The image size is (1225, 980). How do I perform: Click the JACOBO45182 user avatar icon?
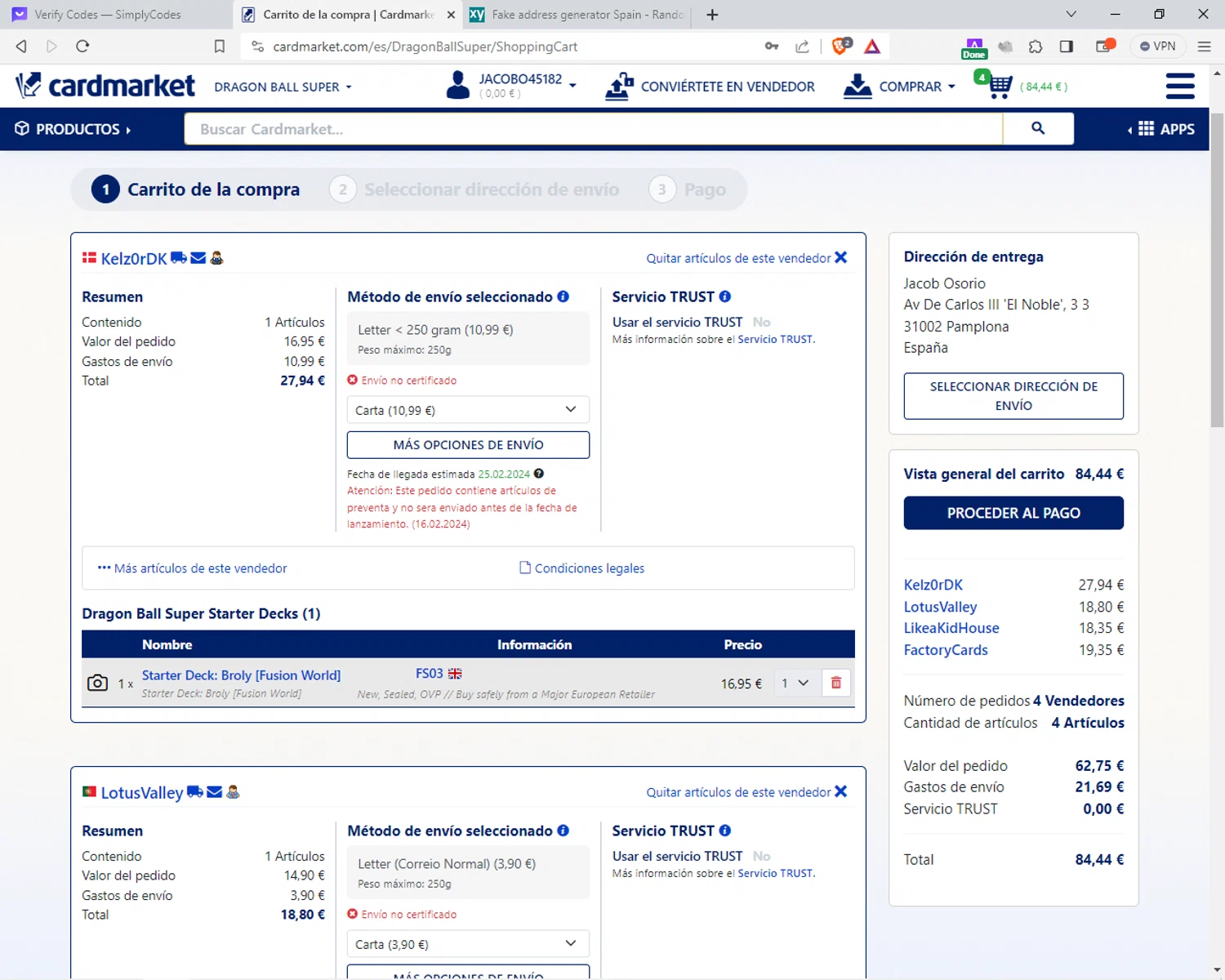tap(458, 85)
